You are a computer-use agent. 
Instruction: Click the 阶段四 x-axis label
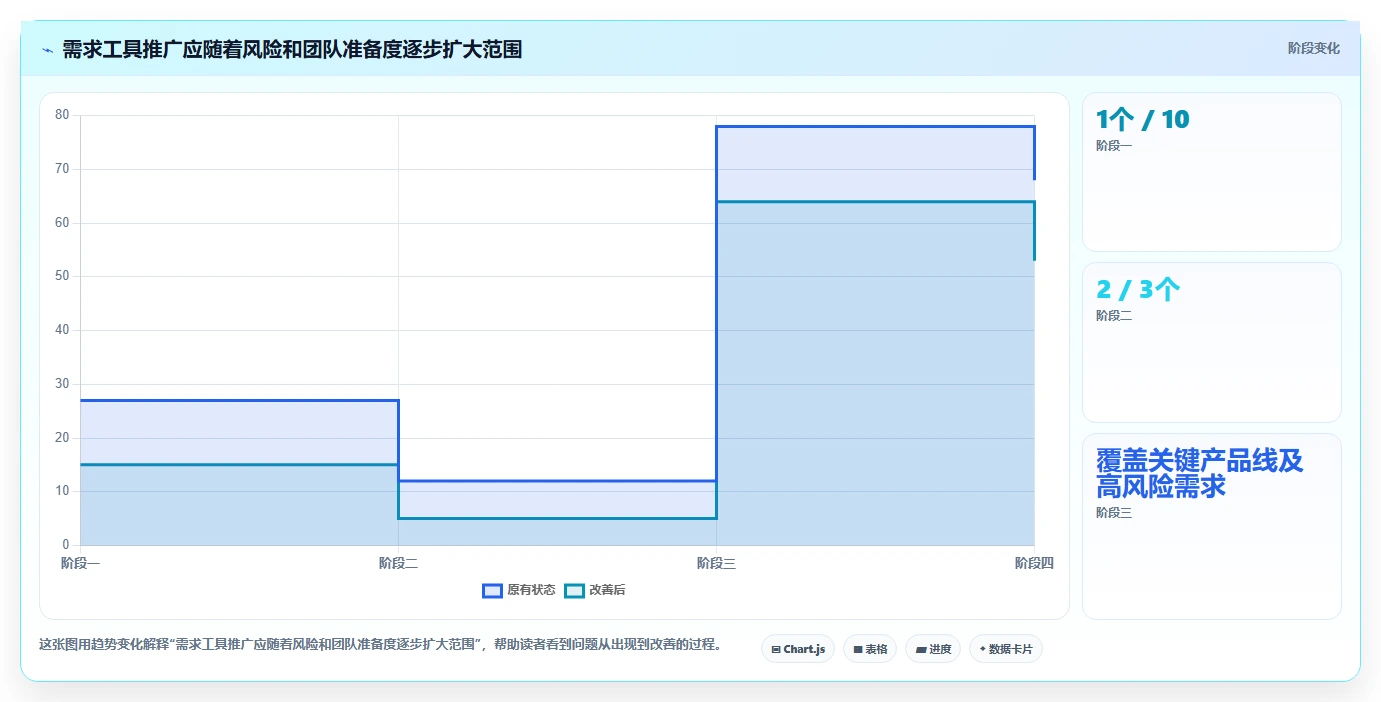(x=1034, y=564)
